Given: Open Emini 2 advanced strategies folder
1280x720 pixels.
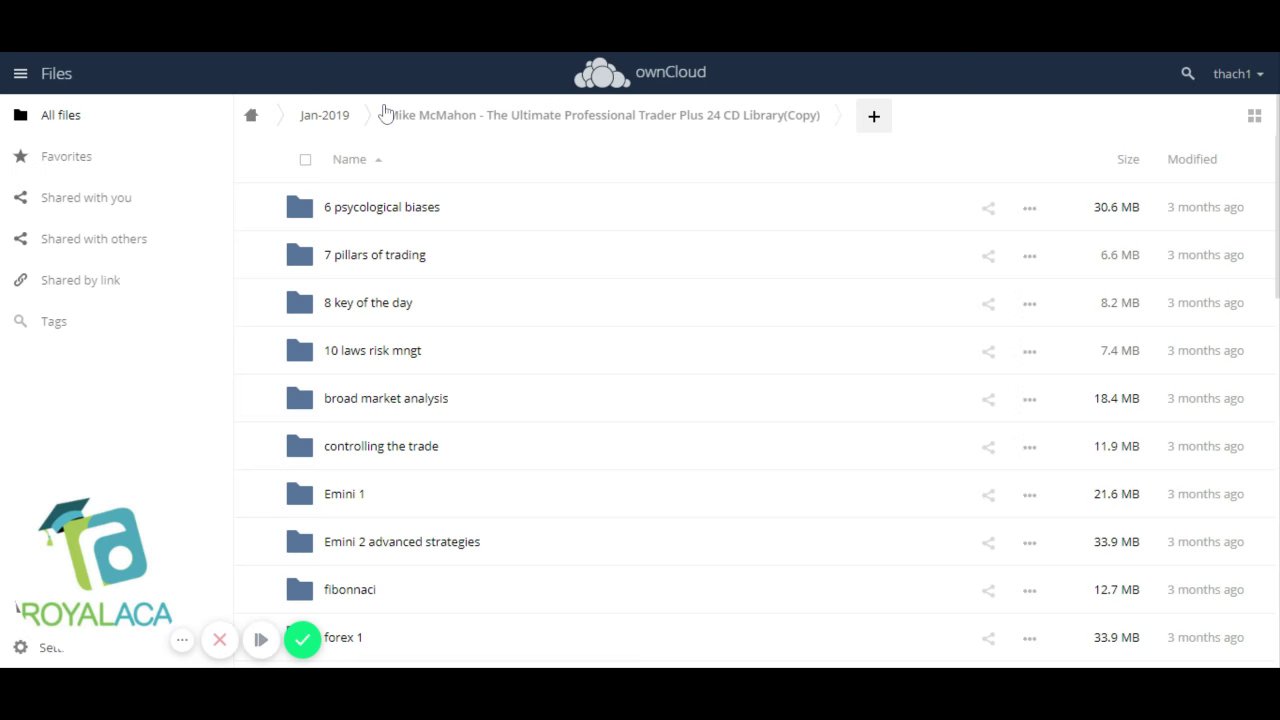Looking at the screenshot, I should click(x=402, y=542).
